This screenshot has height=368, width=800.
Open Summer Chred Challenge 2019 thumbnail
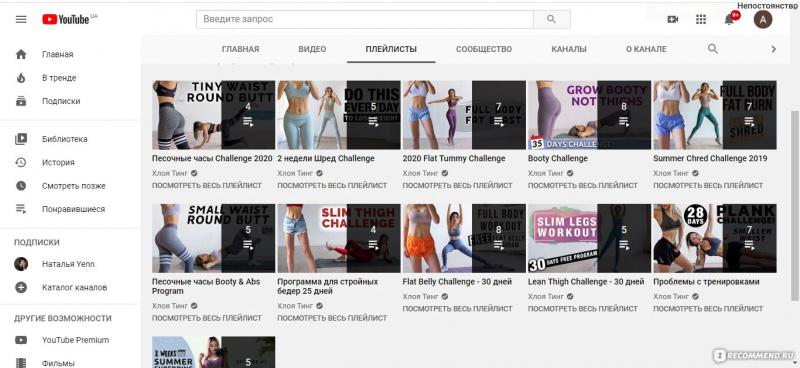pos(715,115)
